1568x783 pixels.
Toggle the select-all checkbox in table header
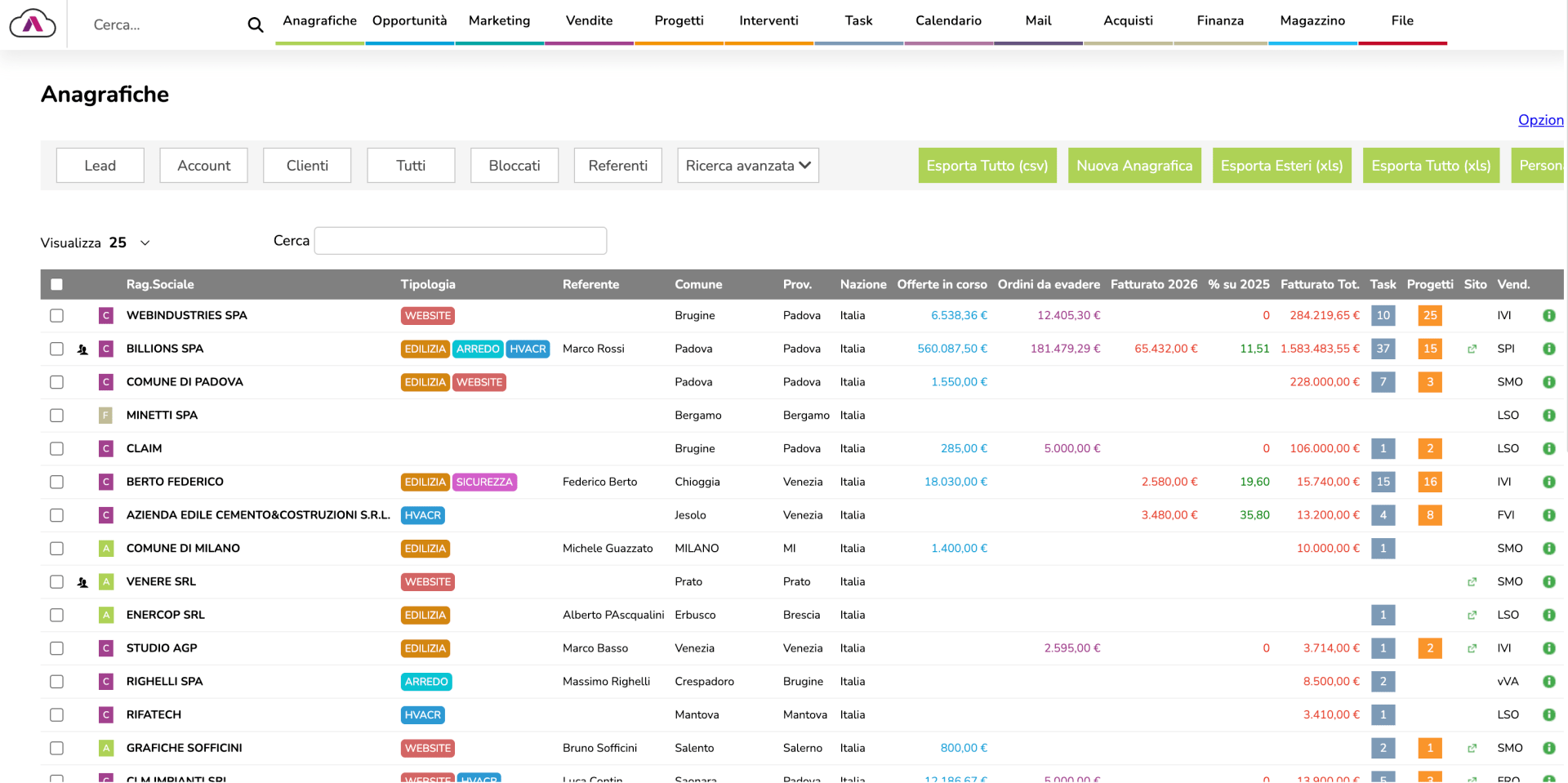[x=56, y=285]
